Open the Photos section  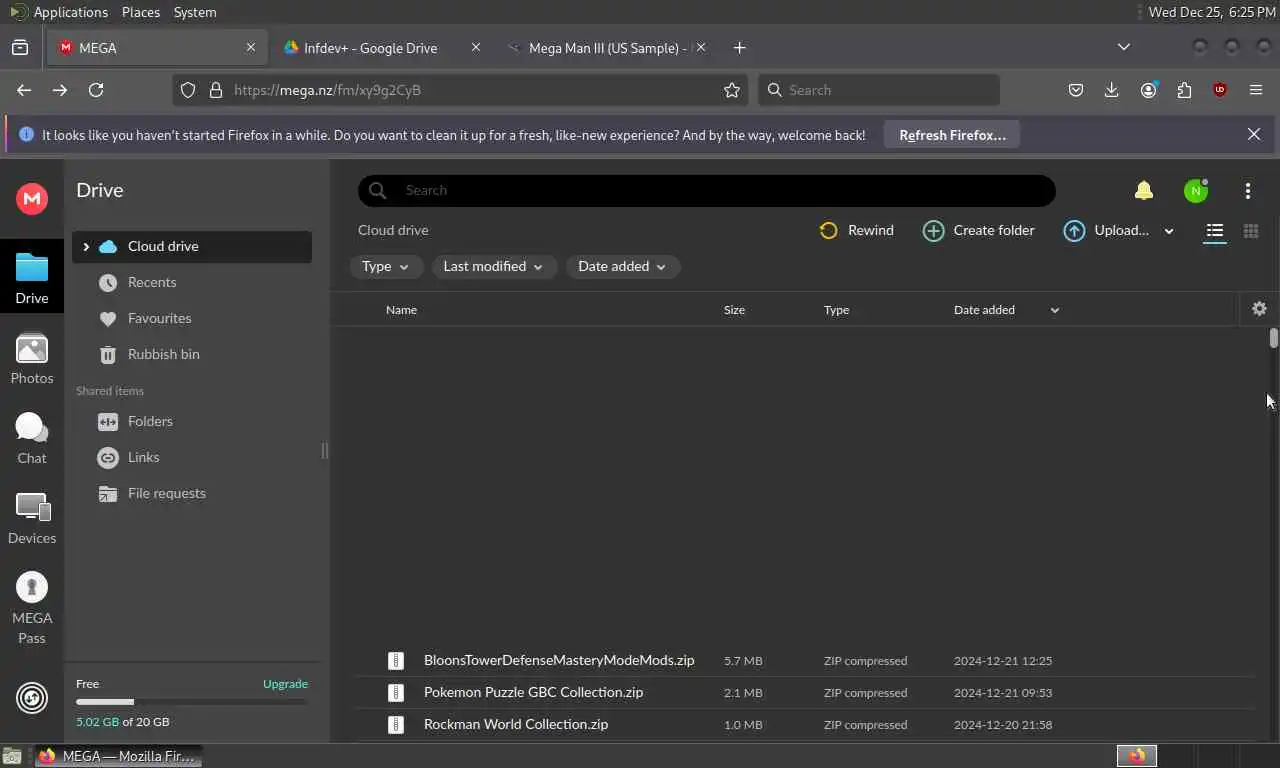point(32,358)
